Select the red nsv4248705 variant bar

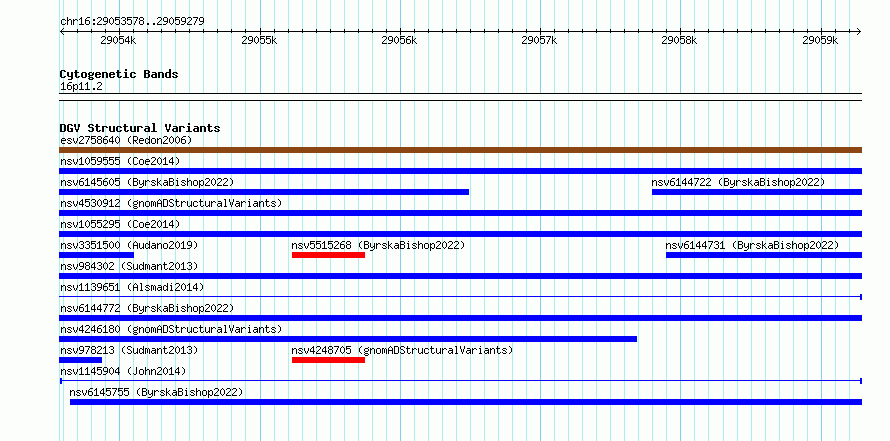pyautogui.click(x=328, y=360)
